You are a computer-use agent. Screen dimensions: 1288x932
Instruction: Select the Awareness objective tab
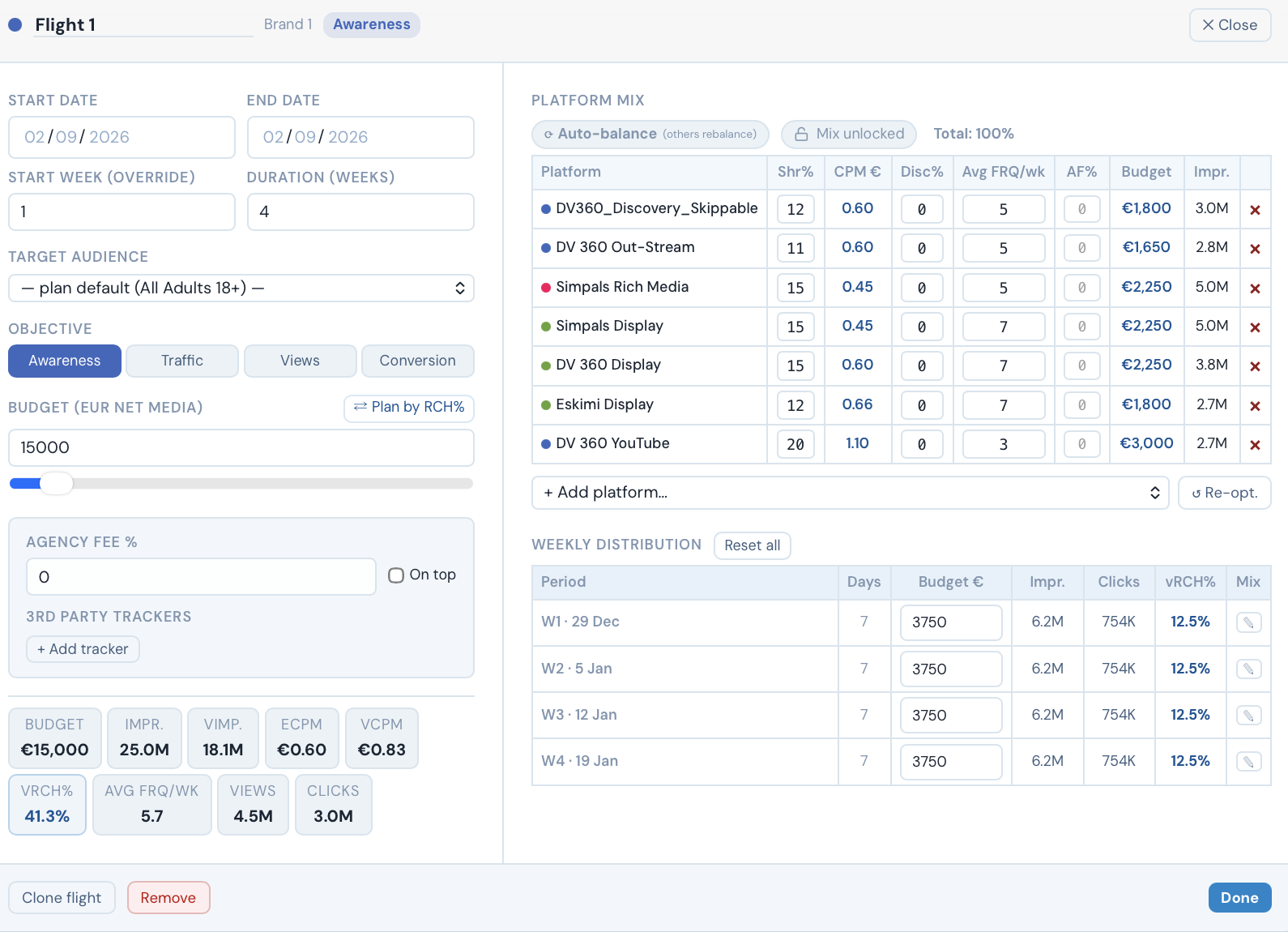tap(65, 361)
